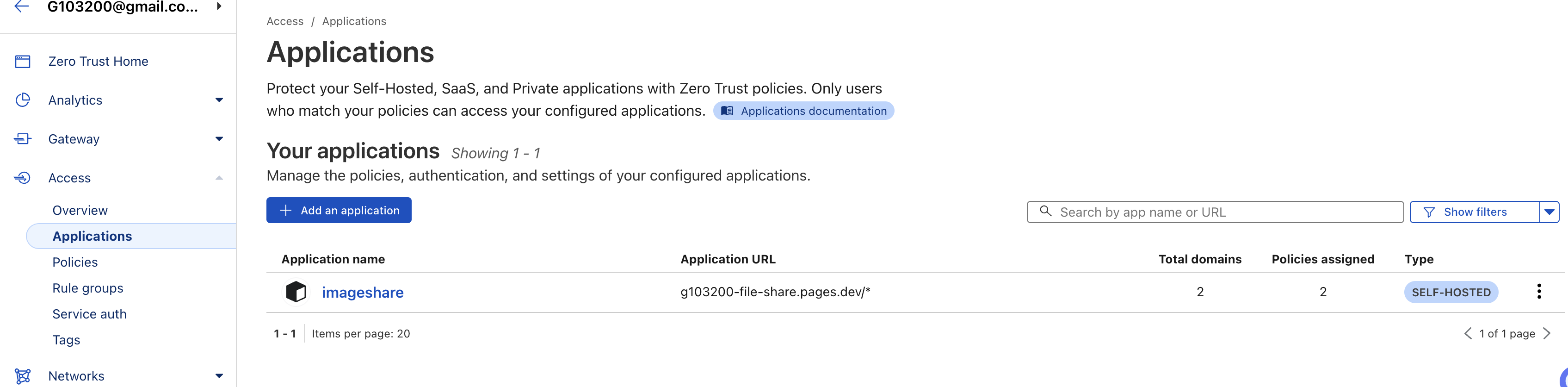Open Zero Trust Home
The height and width of the screenshot is (387, 1568).
point(98,62)
